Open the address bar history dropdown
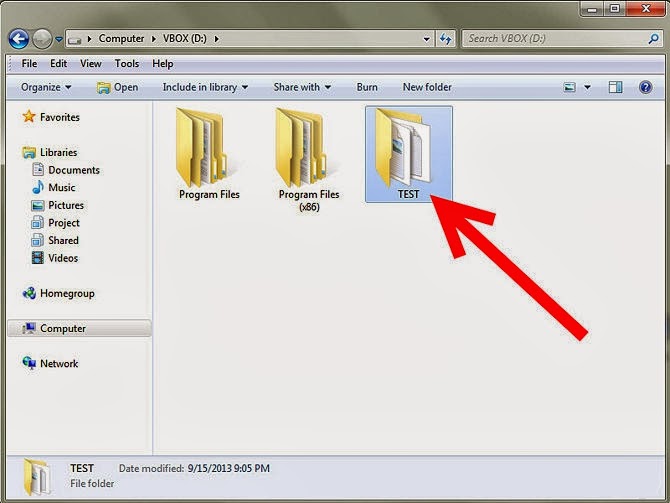Screen dimensions: 670x503 [x=426, y=39]
